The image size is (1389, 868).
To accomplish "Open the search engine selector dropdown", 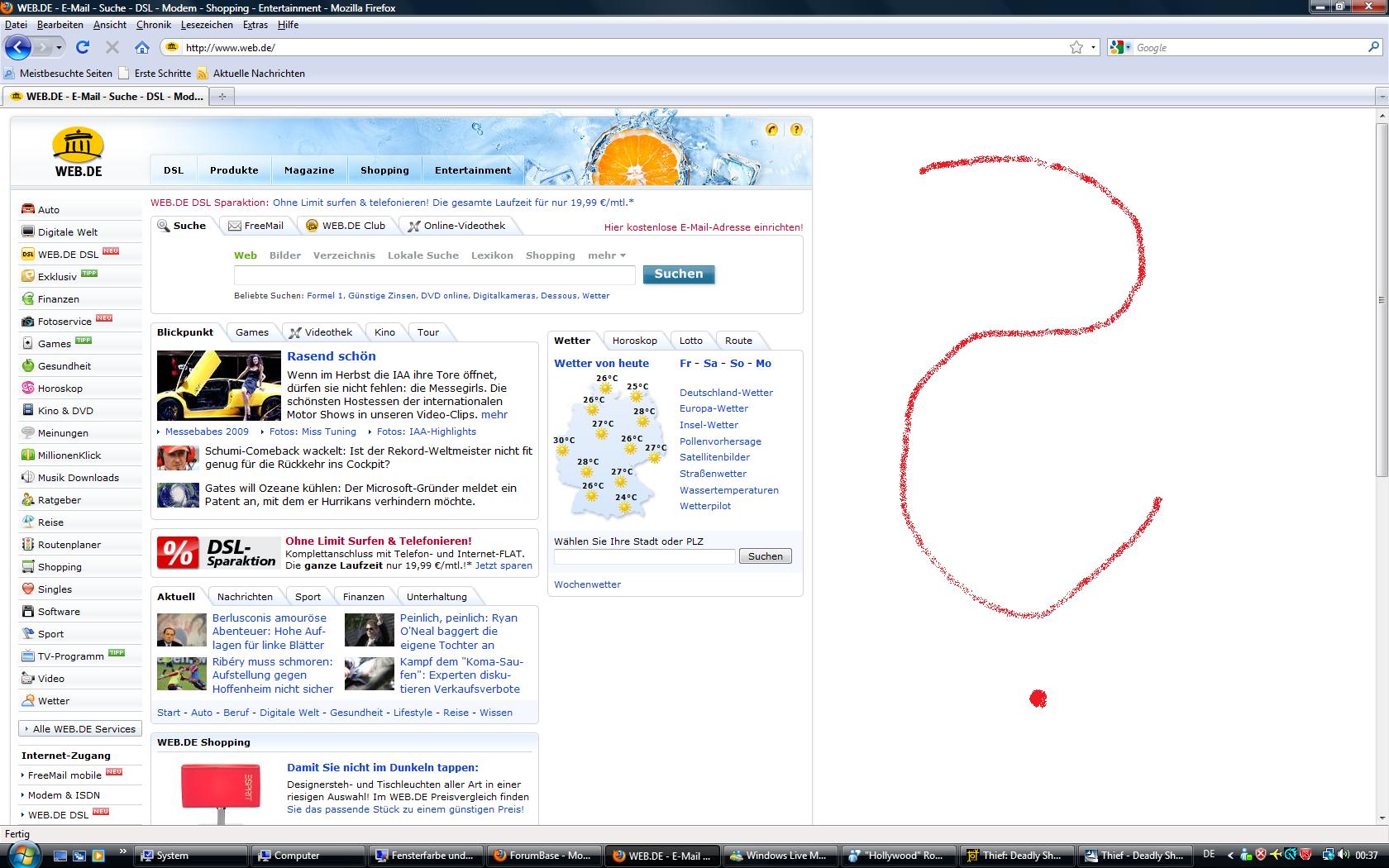I will (x=1120, y=48).
